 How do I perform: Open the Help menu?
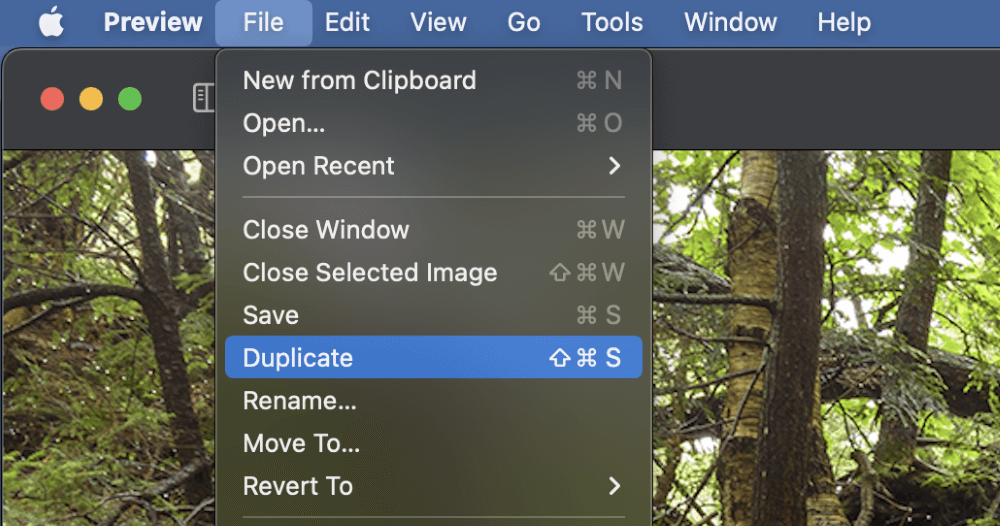[844, 22]
